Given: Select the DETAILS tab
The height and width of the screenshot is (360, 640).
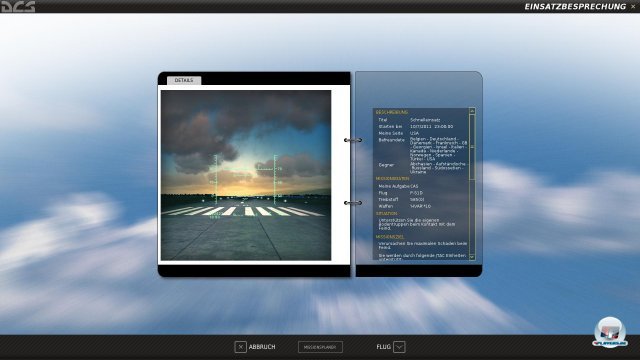Looking at the screenshot, I should tap(184, 80).
